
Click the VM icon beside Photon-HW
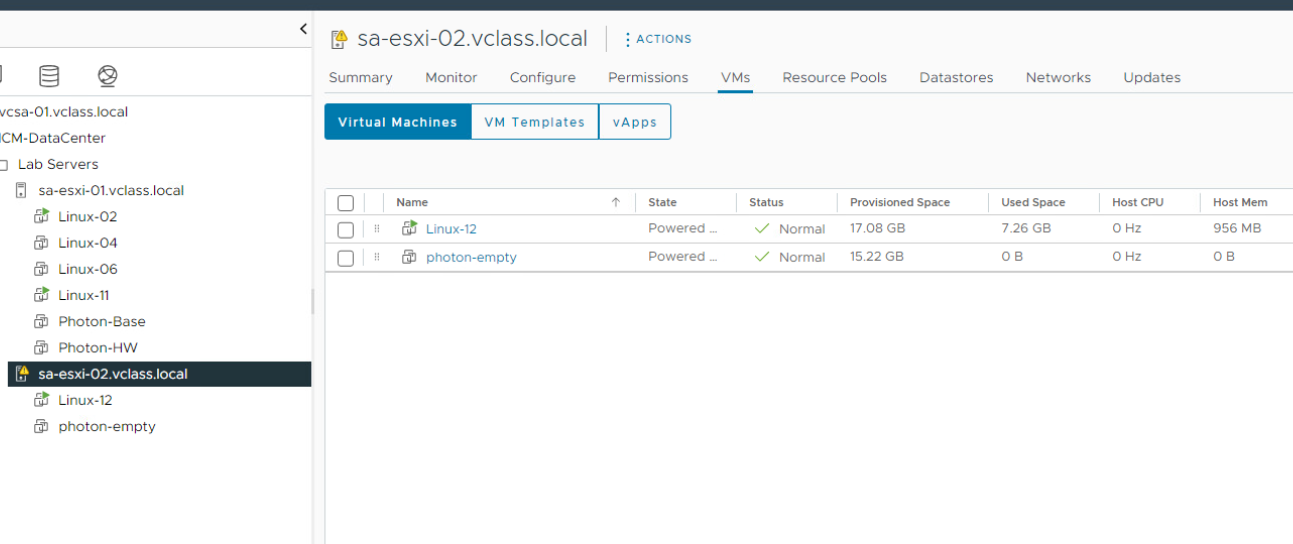pos(41,347)
